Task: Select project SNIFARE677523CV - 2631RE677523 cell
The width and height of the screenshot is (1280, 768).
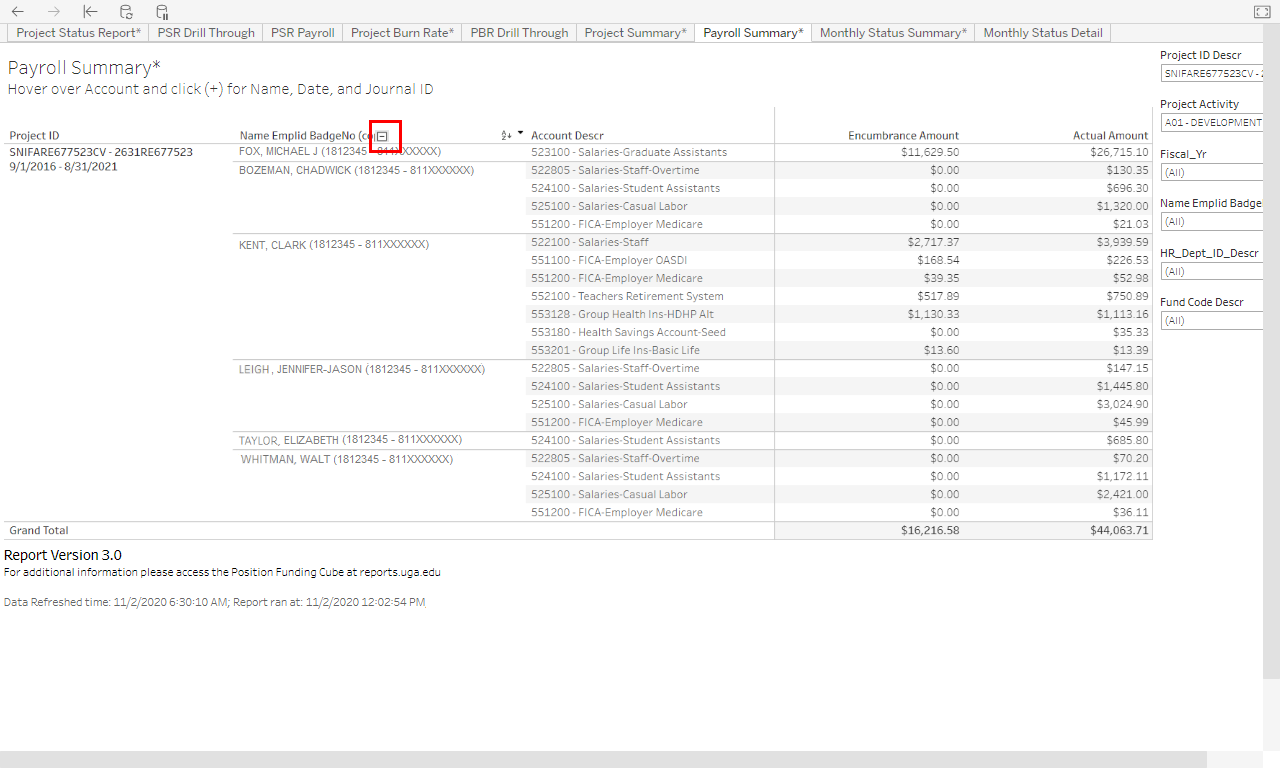Action: tap(101, 152)
